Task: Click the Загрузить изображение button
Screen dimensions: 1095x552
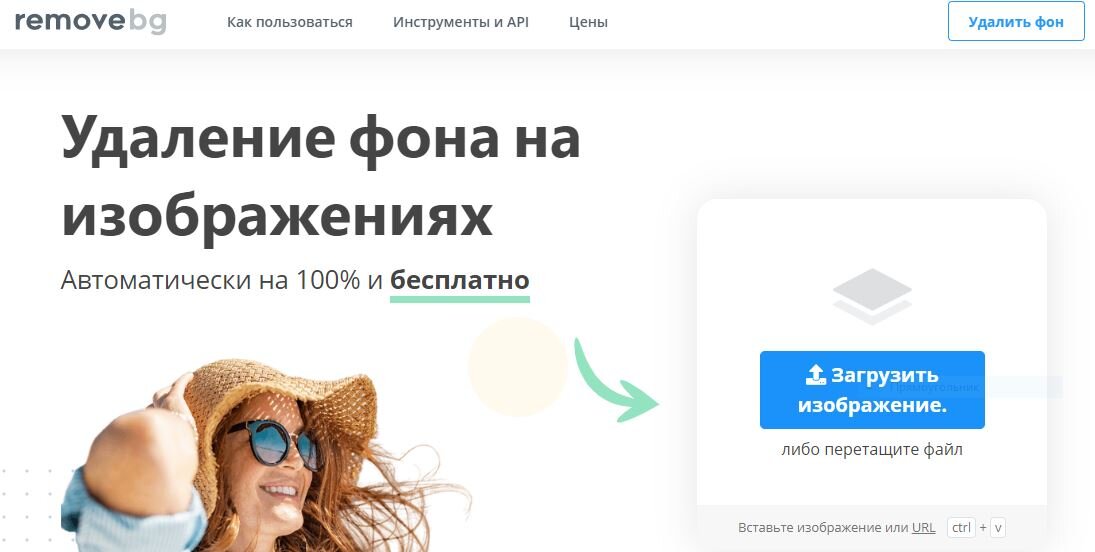Action: pos(872,390)
